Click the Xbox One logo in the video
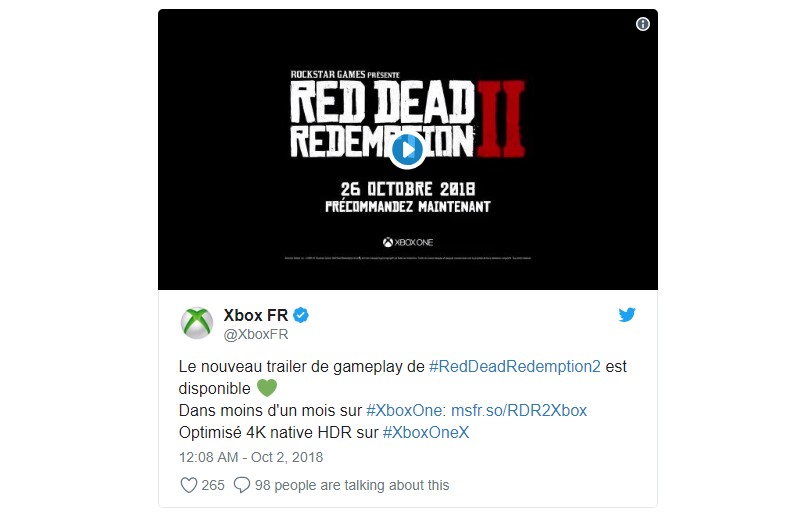The image size is (802, 524). click(x=408, y=243)
